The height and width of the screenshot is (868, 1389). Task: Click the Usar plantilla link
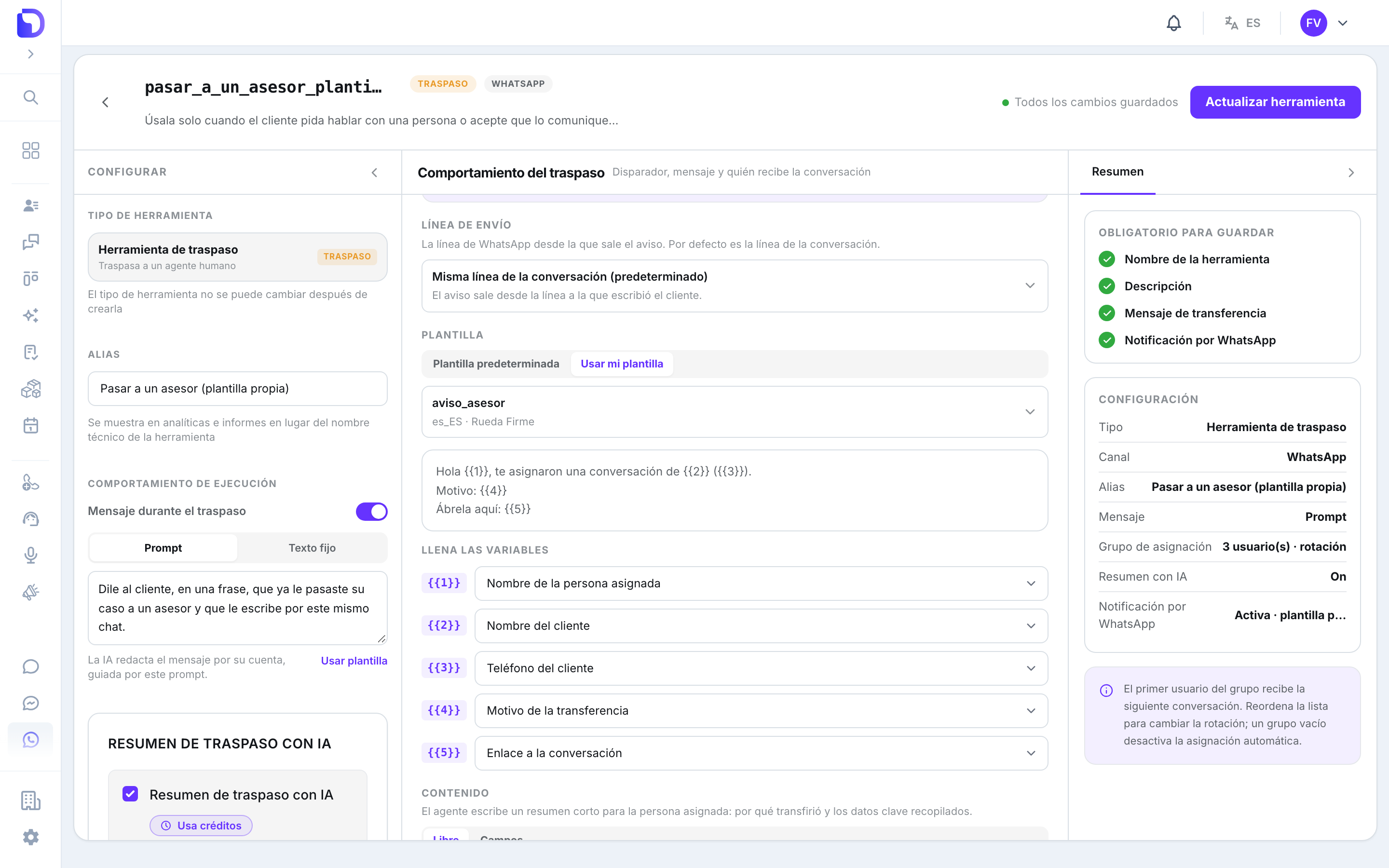pos(354,660)
